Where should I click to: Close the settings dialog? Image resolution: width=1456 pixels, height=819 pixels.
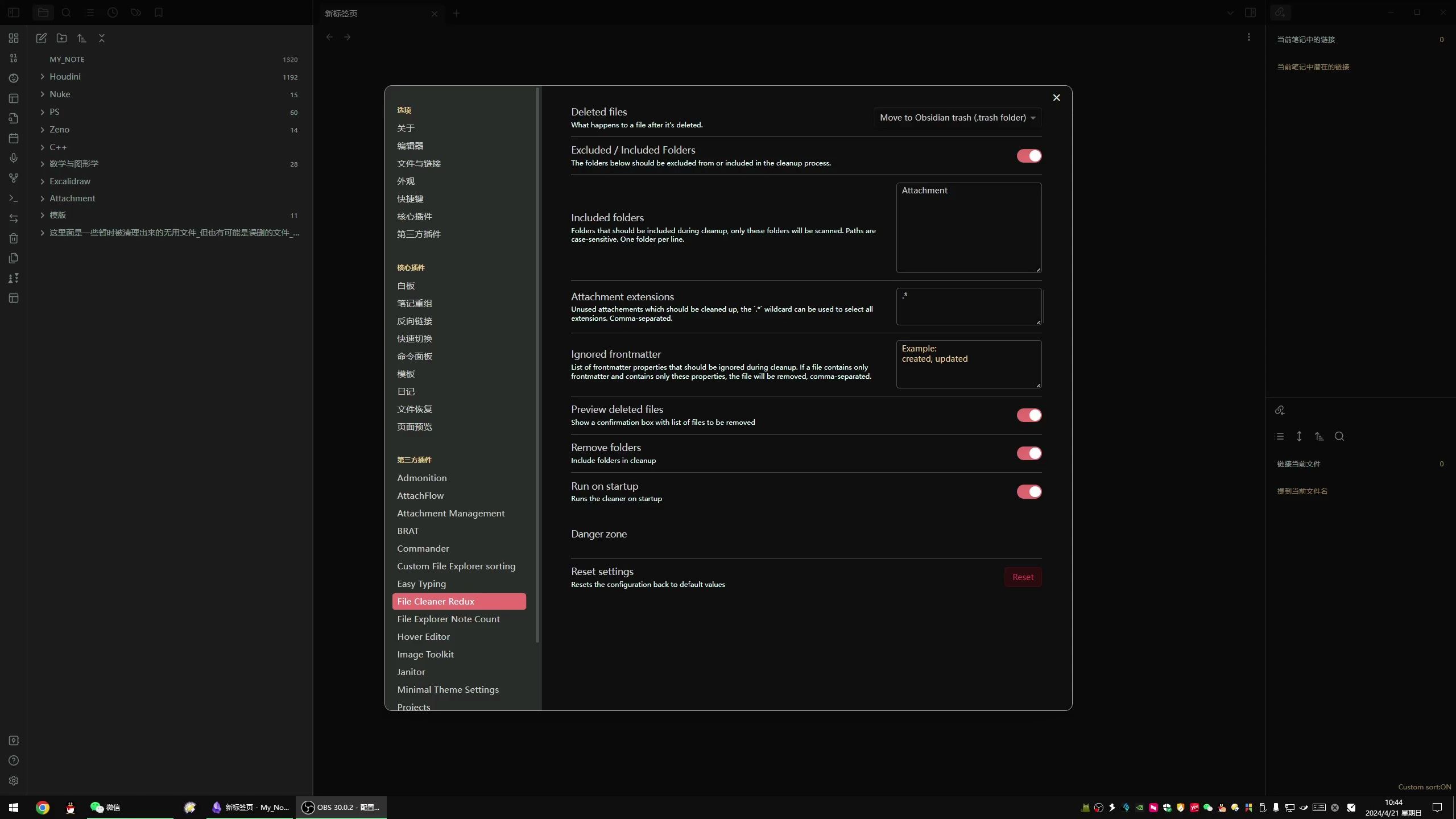[x=1056, y=98]
